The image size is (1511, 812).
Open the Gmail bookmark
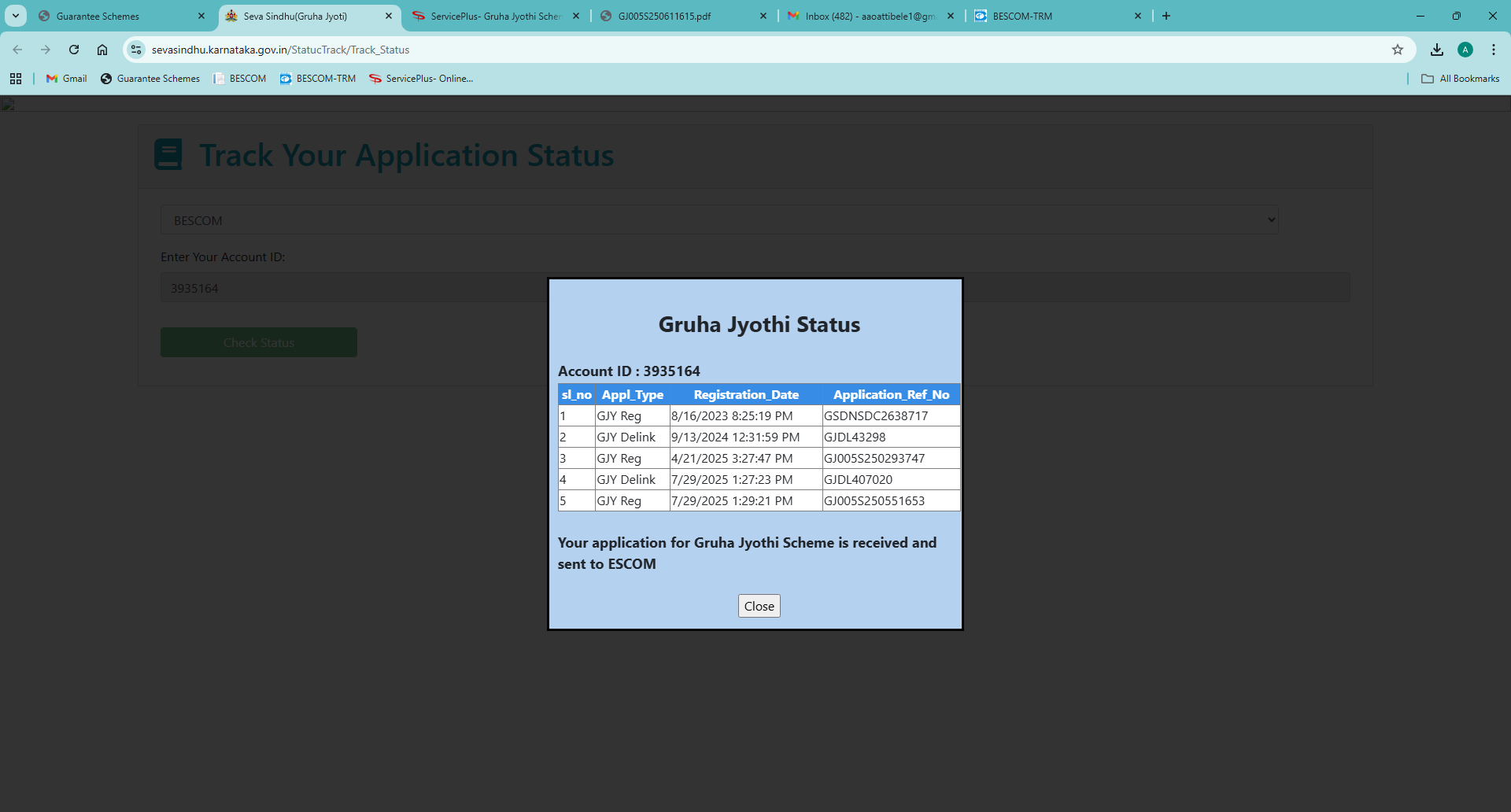pyautogui.click(x=67, y=79)
